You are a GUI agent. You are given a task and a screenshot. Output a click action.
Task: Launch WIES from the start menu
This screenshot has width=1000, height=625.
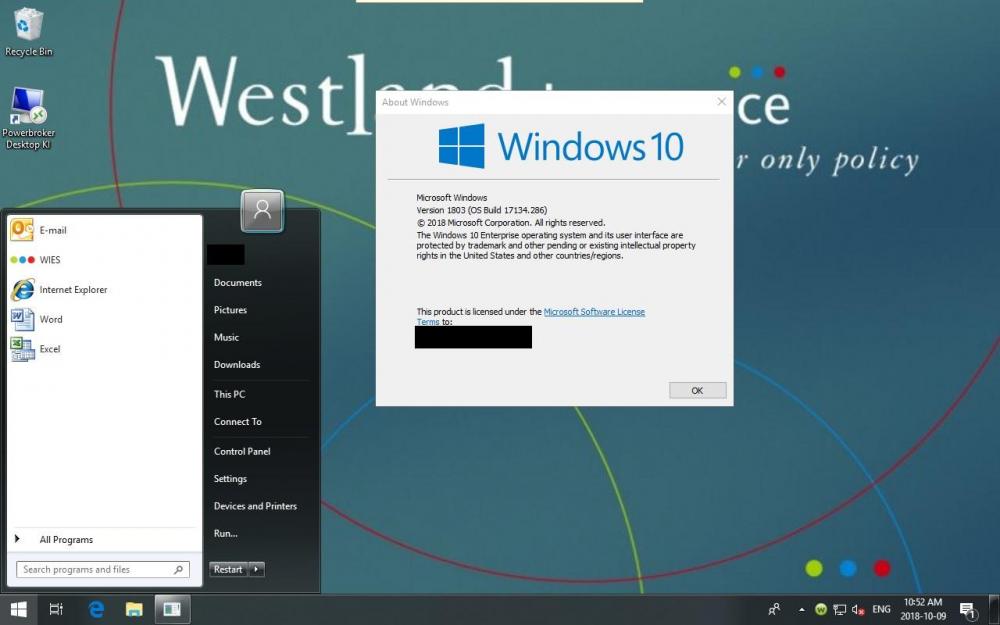pos(49,260)
